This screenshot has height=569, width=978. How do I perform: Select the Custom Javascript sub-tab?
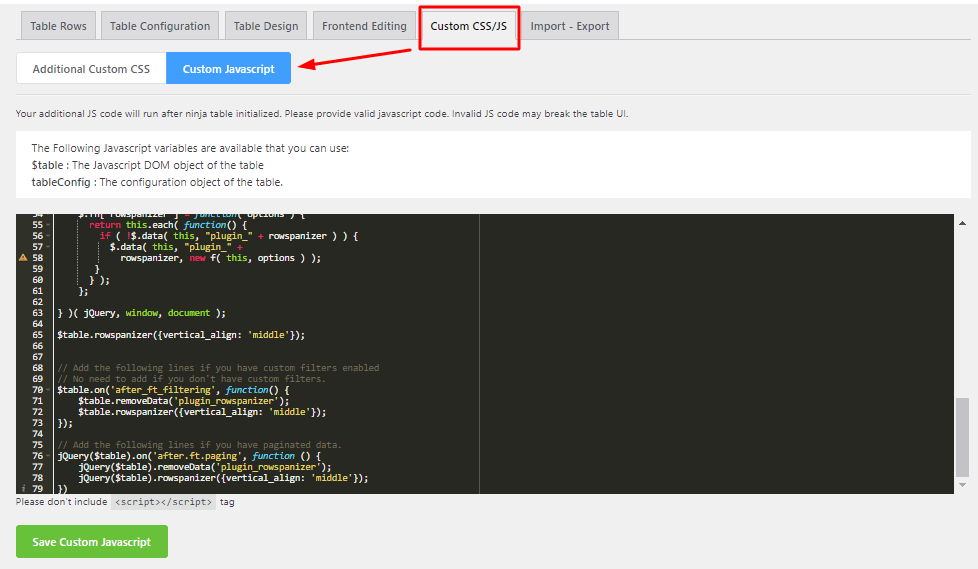[228, 69]
